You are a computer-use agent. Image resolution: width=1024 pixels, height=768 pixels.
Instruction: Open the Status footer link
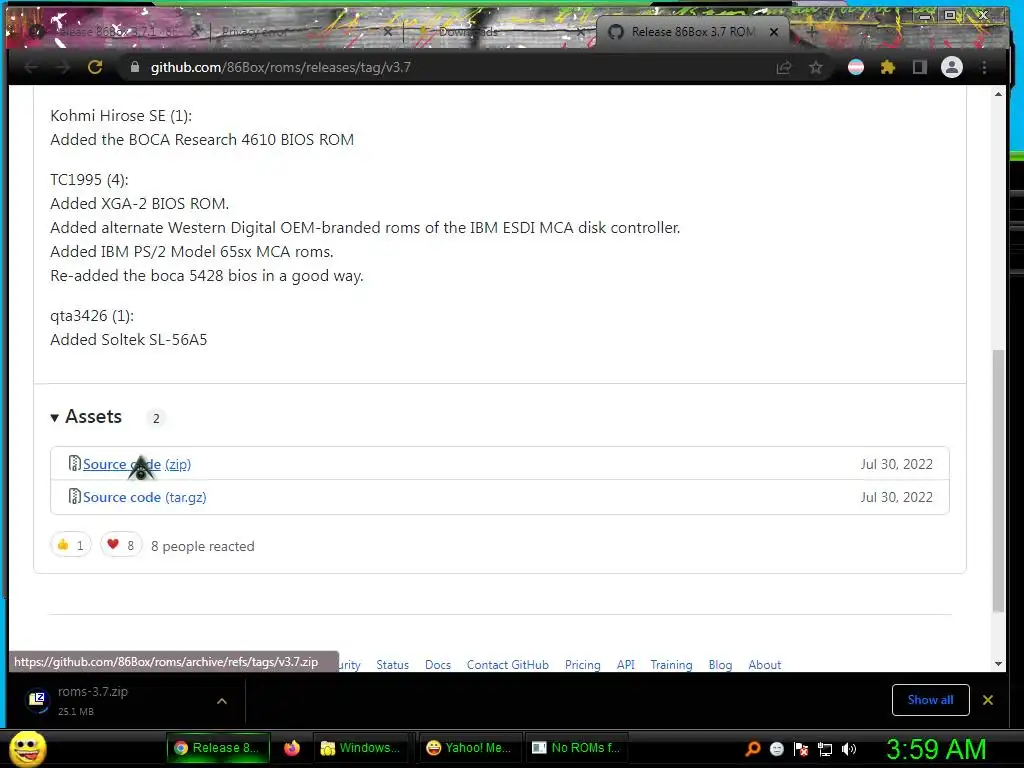pyautogui.click(x=392, y=665)
